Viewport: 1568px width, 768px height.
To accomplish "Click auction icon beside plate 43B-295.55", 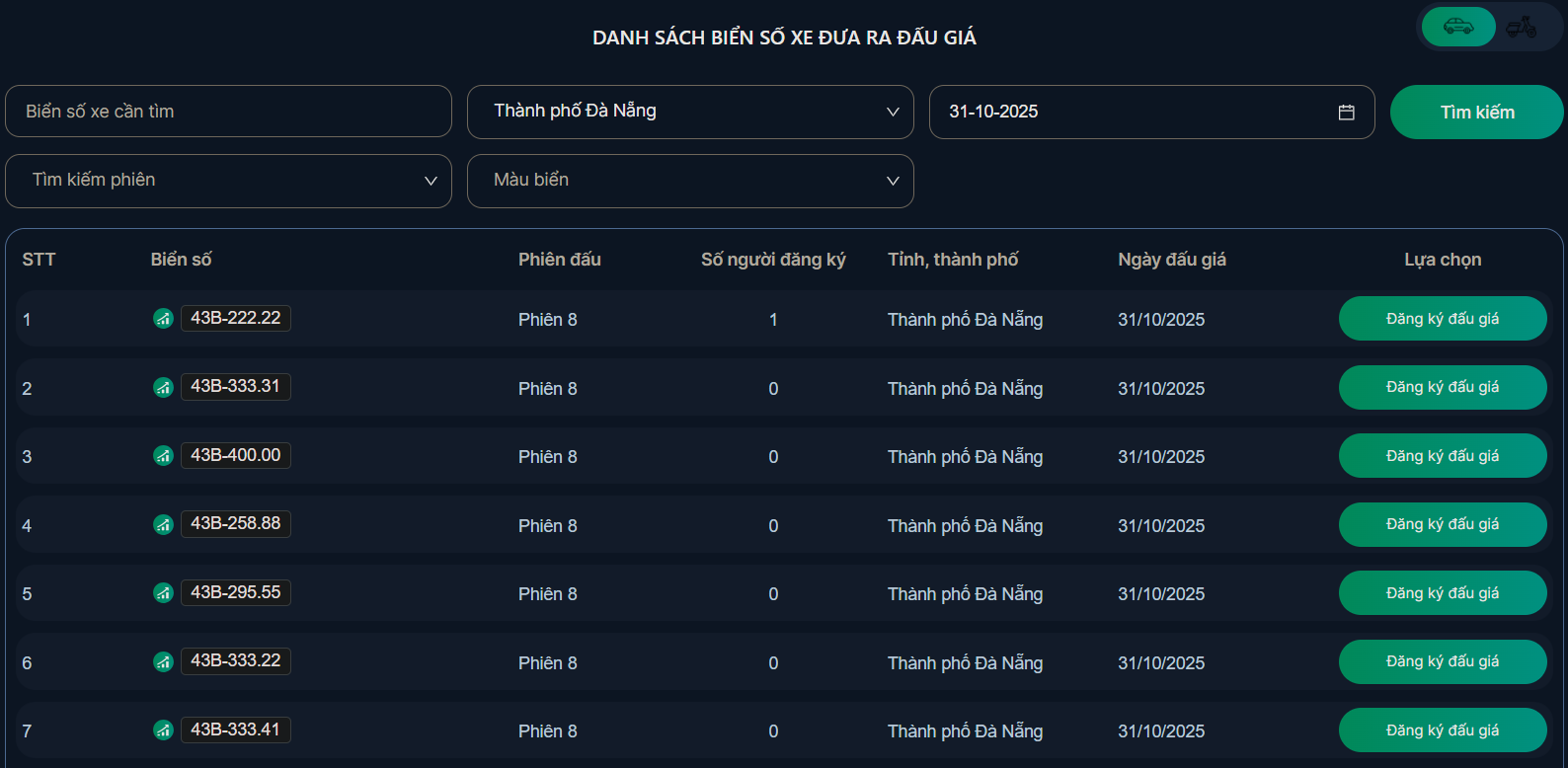I will 163,593.
